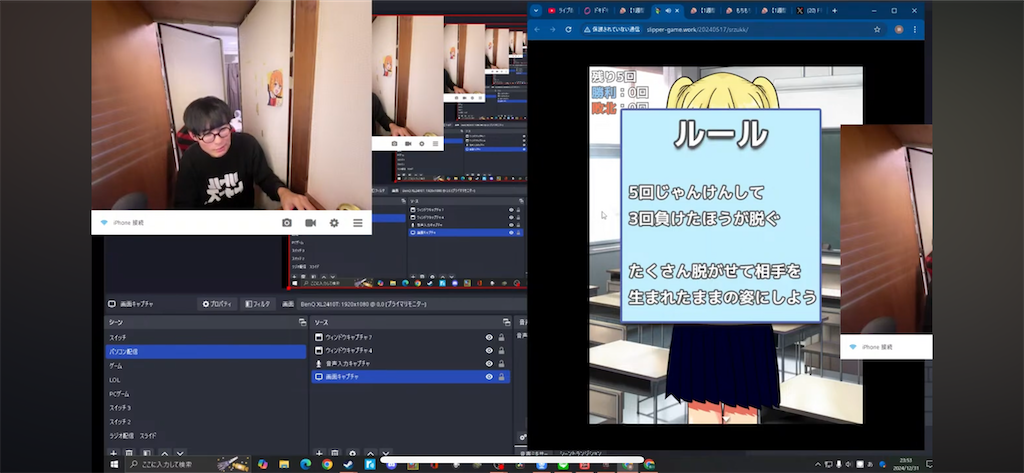Open the iPhone viewer hamburger menu

pyautogui.click(x=358, y=223)
